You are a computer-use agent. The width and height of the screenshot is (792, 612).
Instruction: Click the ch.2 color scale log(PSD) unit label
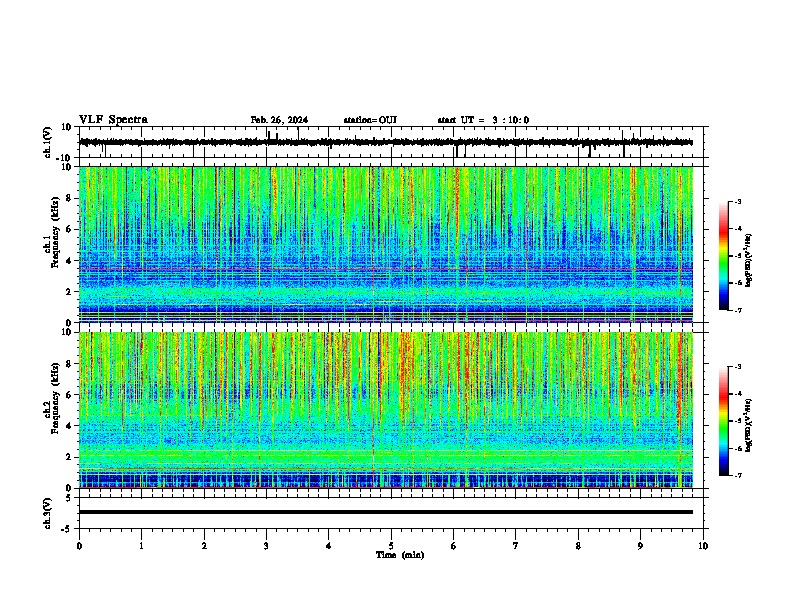click(x=749, y=425)
